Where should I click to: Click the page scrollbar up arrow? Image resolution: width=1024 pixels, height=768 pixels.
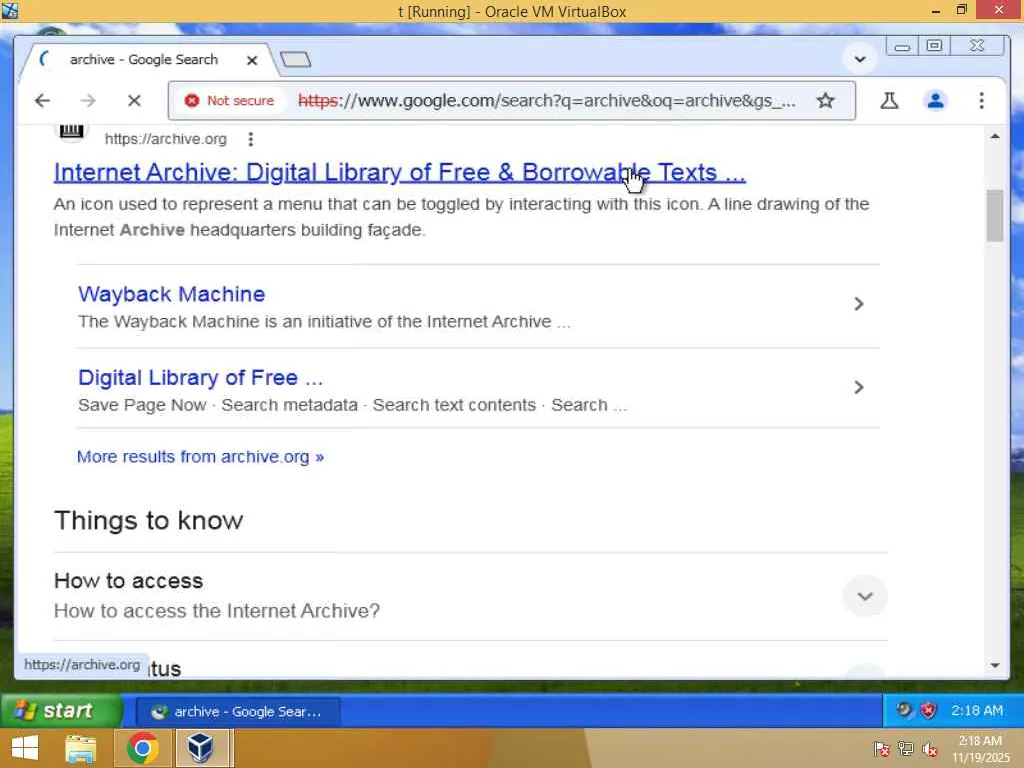pyautogui.click(x=995, y=136)
